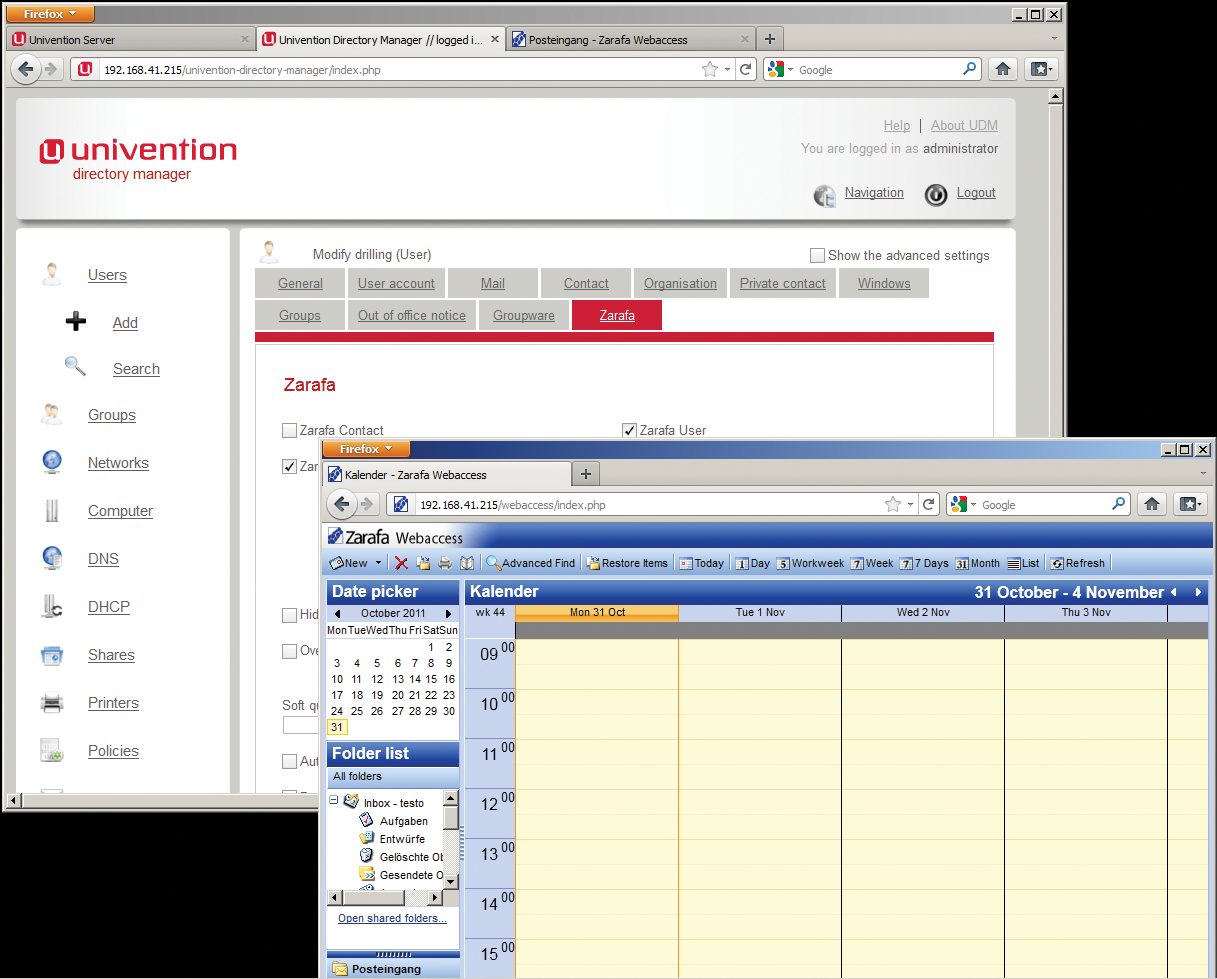The width and height of the screenshot is (1217, 979).
Task: Open the Mail tab in Directory Manager
Action: [492, 282]
